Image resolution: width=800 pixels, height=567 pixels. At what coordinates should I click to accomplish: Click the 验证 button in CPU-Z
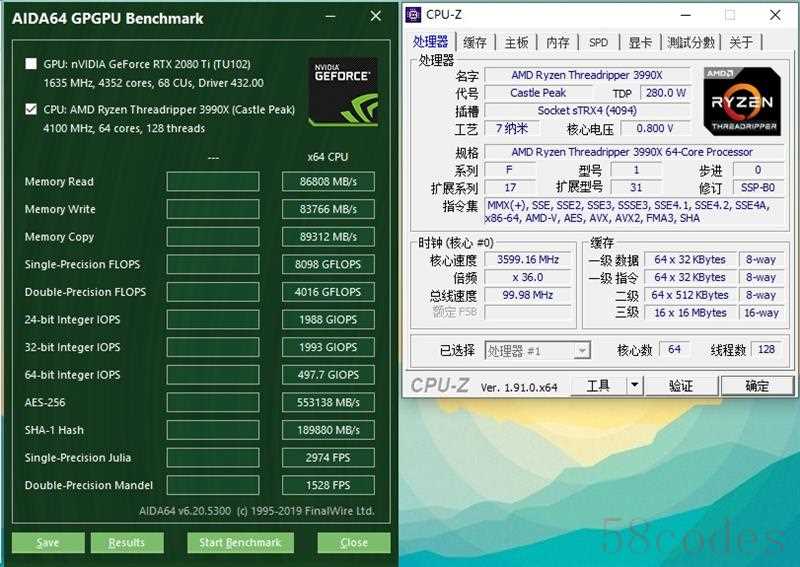pyautogui.click(x=681, y=386)
